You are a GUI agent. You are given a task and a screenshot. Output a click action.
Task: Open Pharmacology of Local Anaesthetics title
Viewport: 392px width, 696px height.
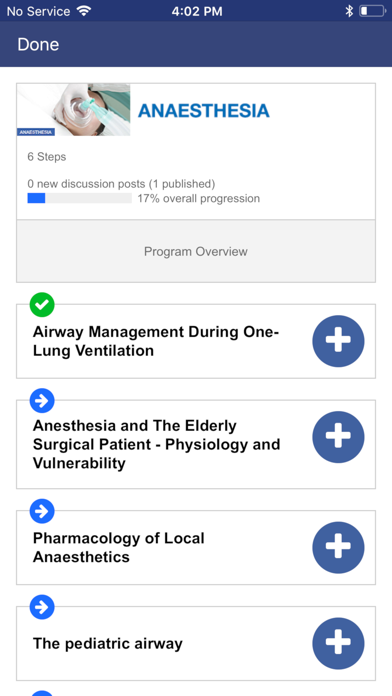coord(119,547)
